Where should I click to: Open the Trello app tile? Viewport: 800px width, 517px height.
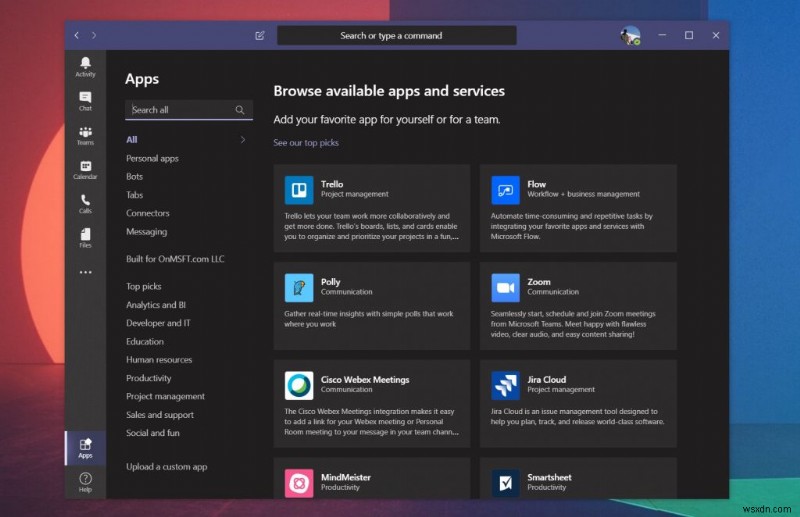click(x=371, y=207)
